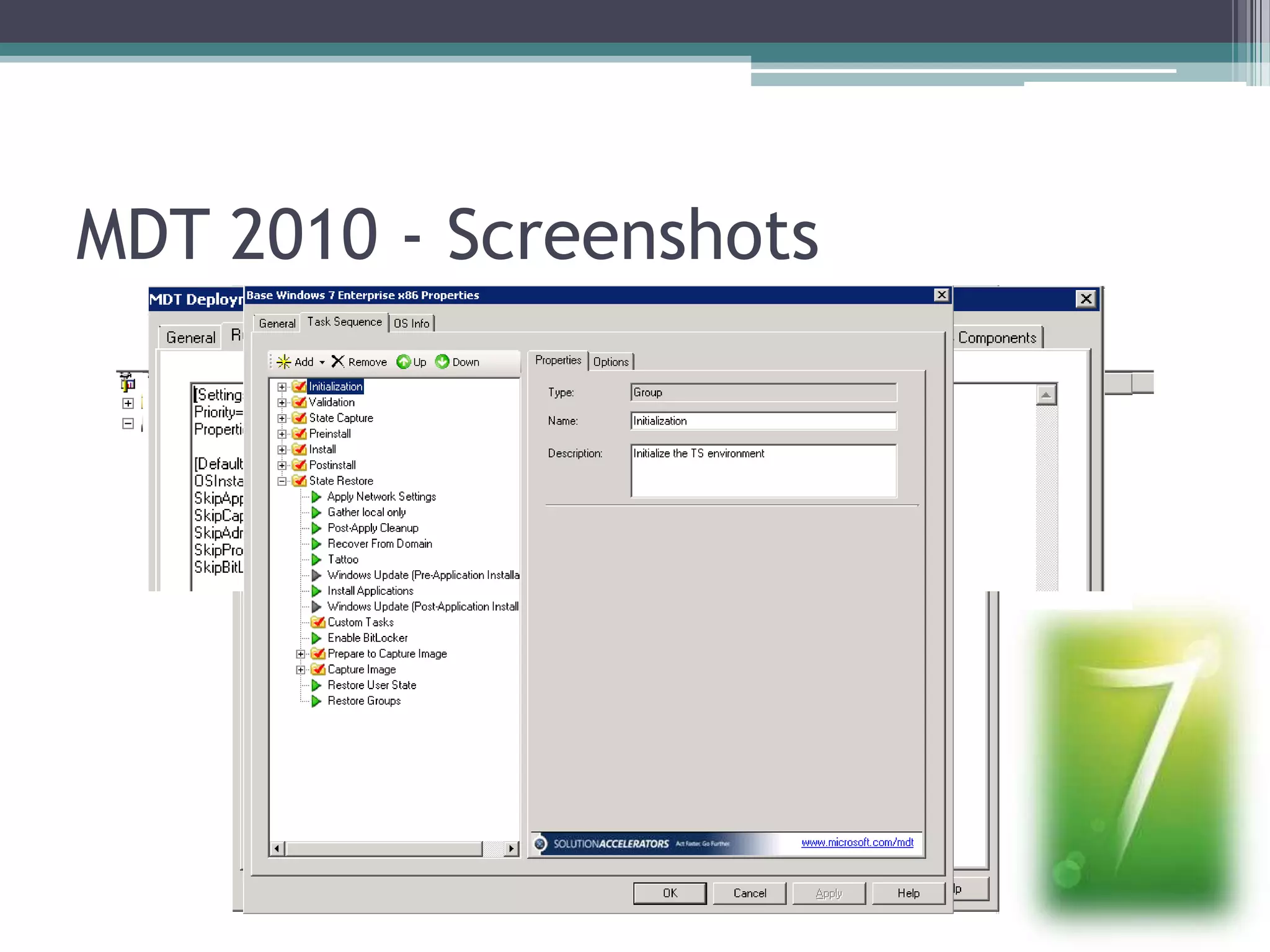
Task: Expand the Initialization group
Action: click(282, 387)
